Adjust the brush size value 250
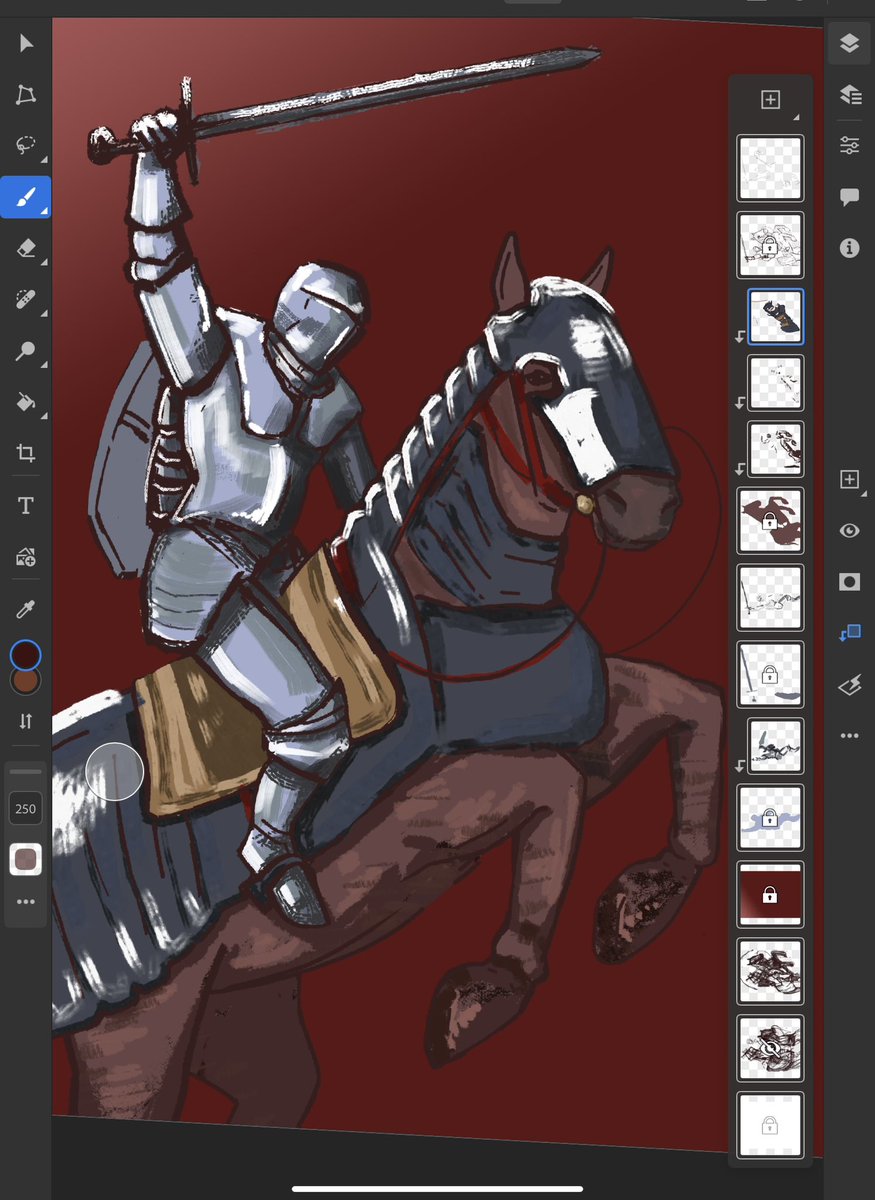875x1200 pixels. click(25, 809)
